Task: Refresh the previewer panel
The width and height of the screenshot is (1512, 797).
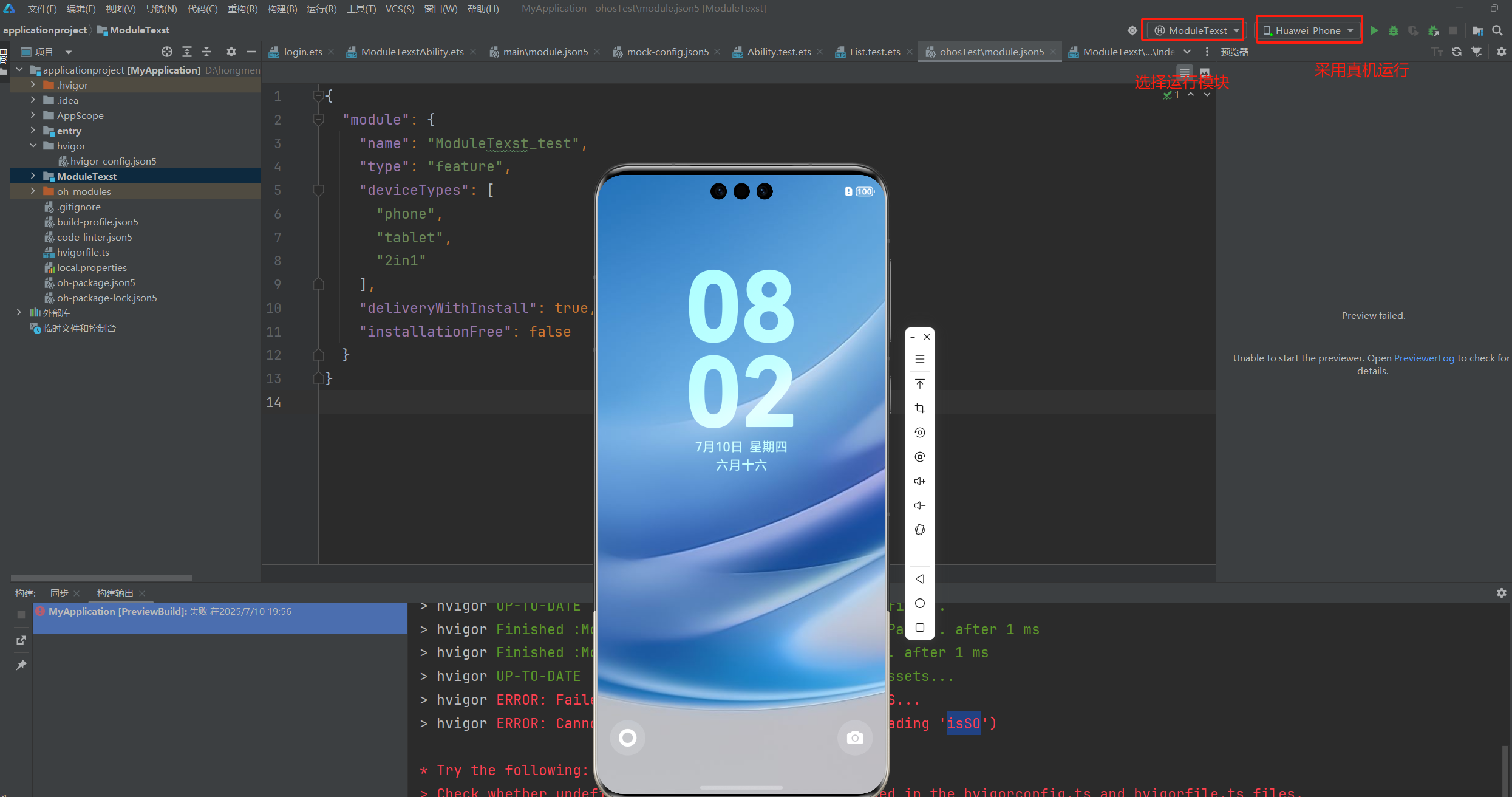Action: point(1457,52)
